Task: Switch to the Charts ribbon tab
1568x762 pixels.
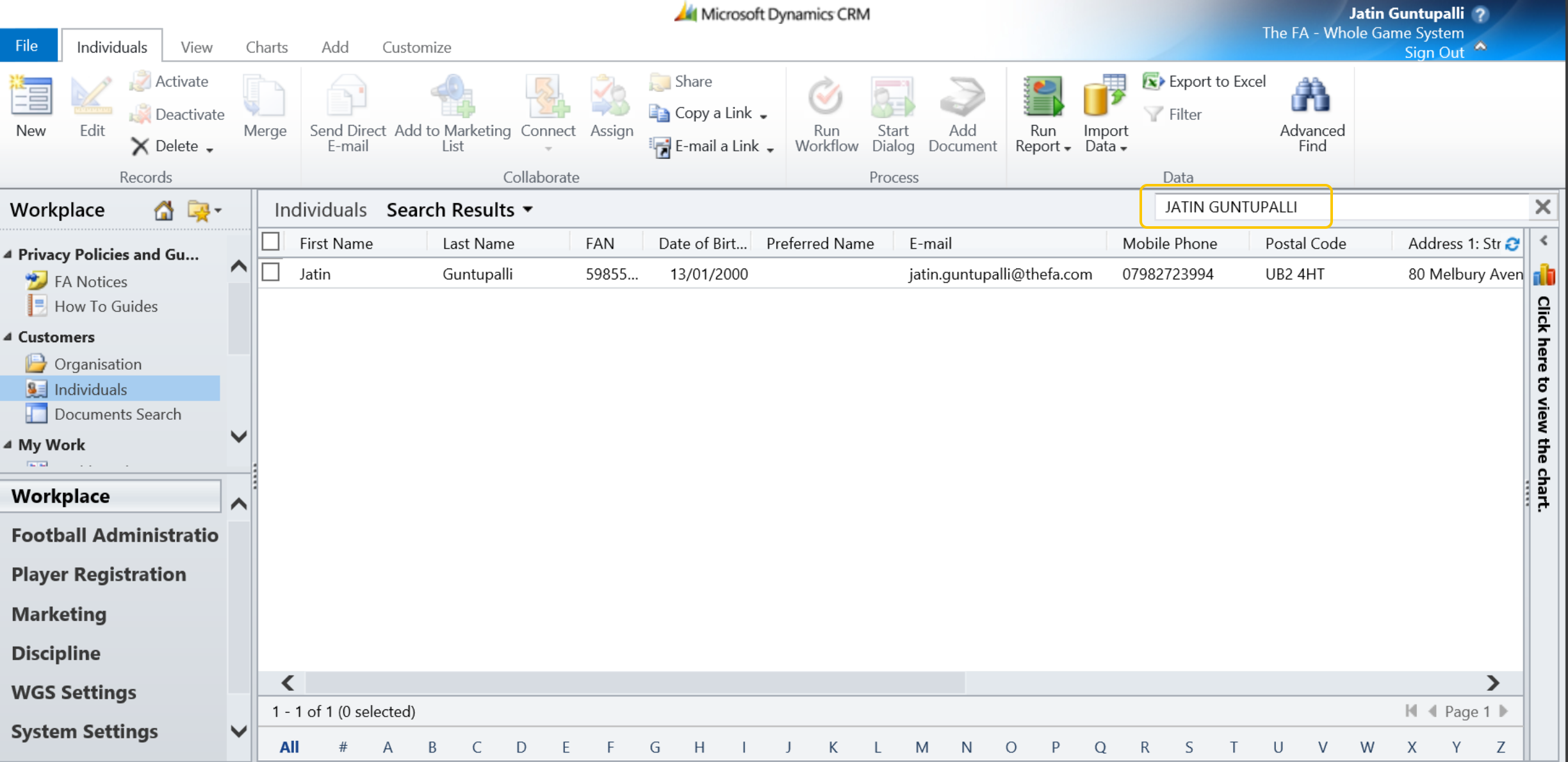Action: (266, 47)
